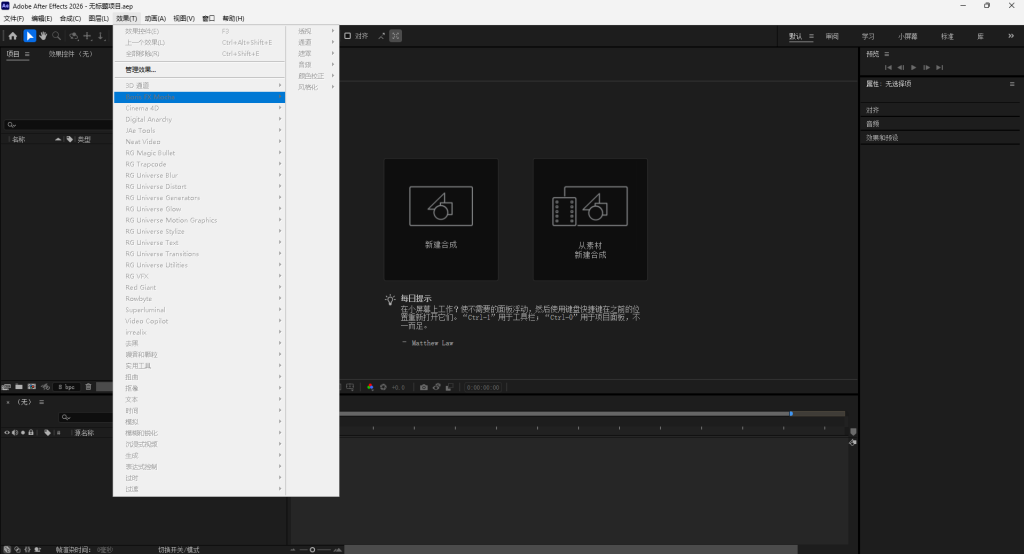Open the 项目 panel hamburger menu
This screenshot has height=554, width=1024.
pos(27,54)
